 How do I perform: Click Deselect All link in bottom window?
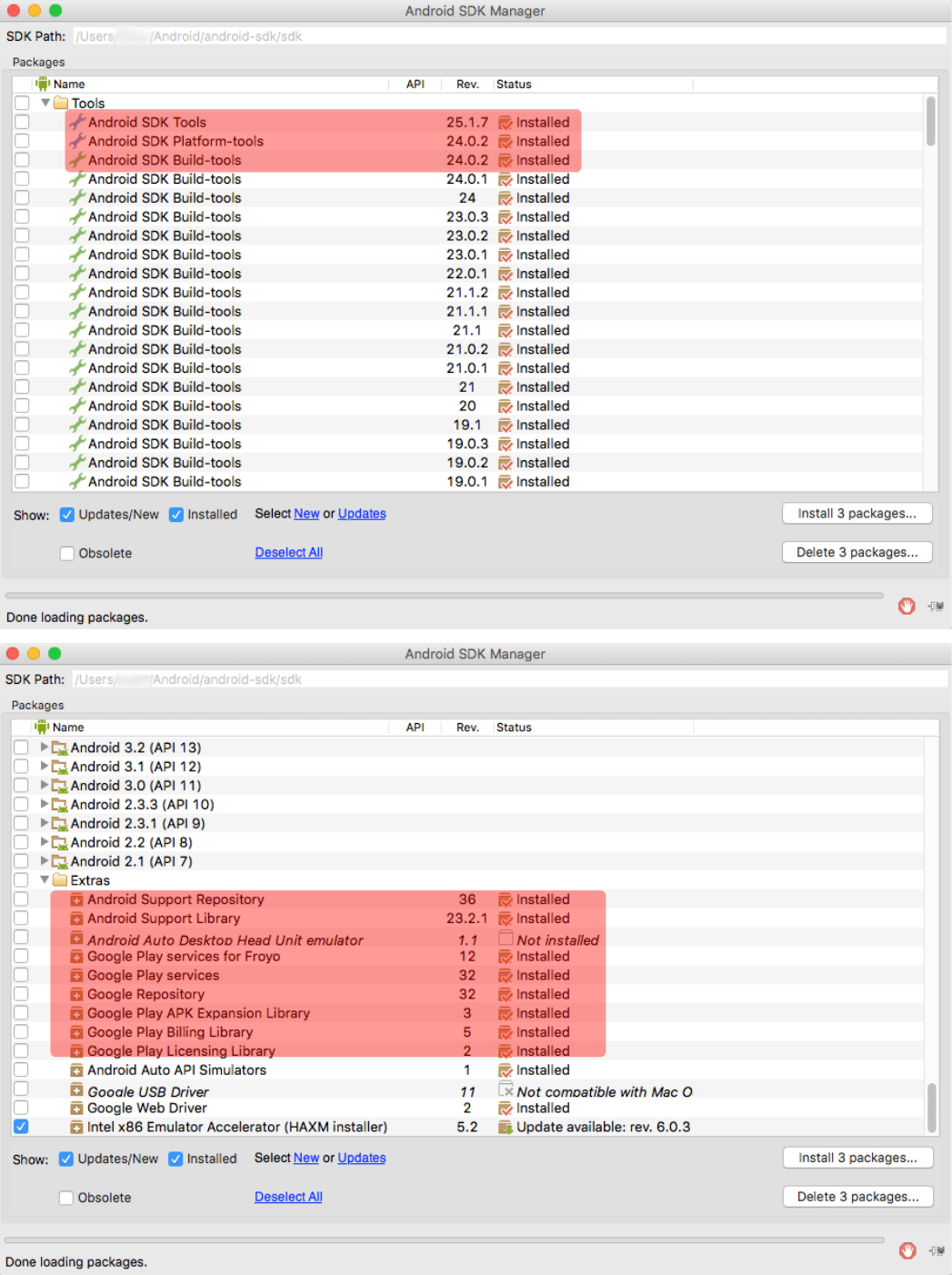pos(288,1197)
